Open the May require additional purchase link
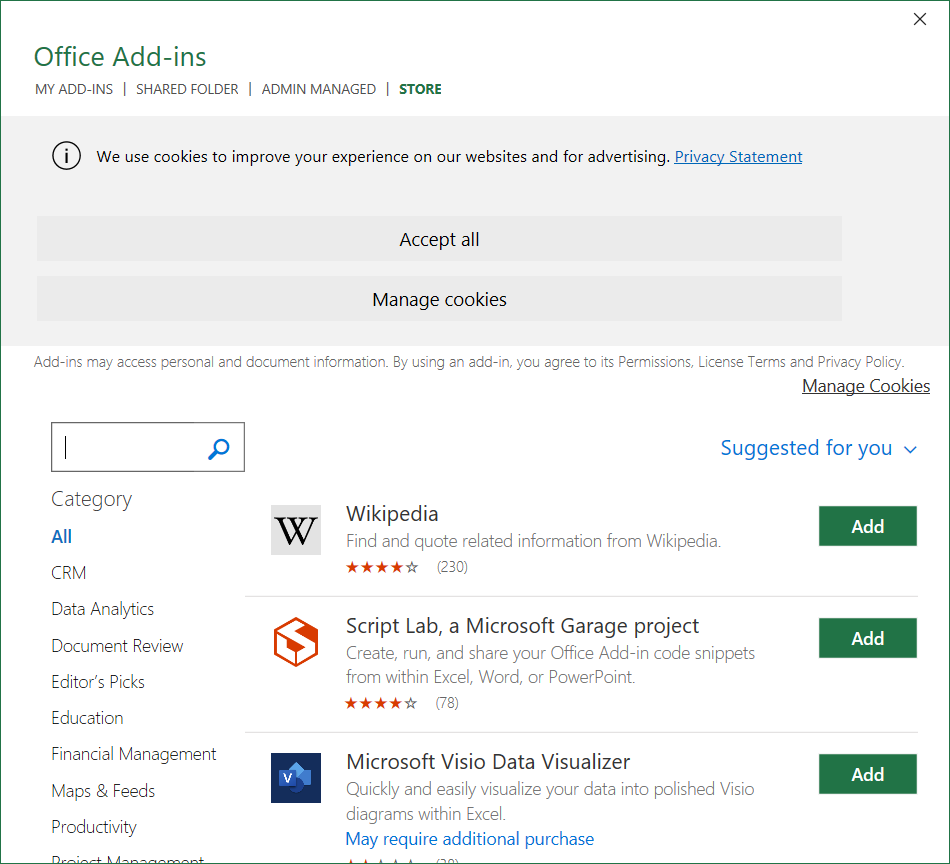The width and height of the screenshot is (950, 864). click(470, 839)
